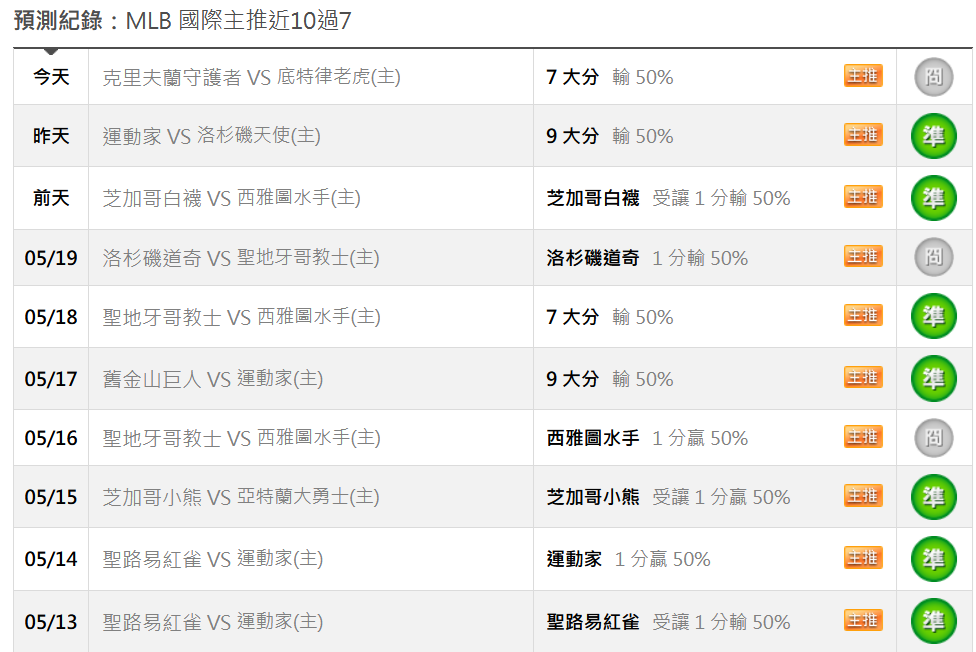This screenshot has height=652, width=976.
Task: Click the green 準 icon in the 05/18 row
Action: 933,316
